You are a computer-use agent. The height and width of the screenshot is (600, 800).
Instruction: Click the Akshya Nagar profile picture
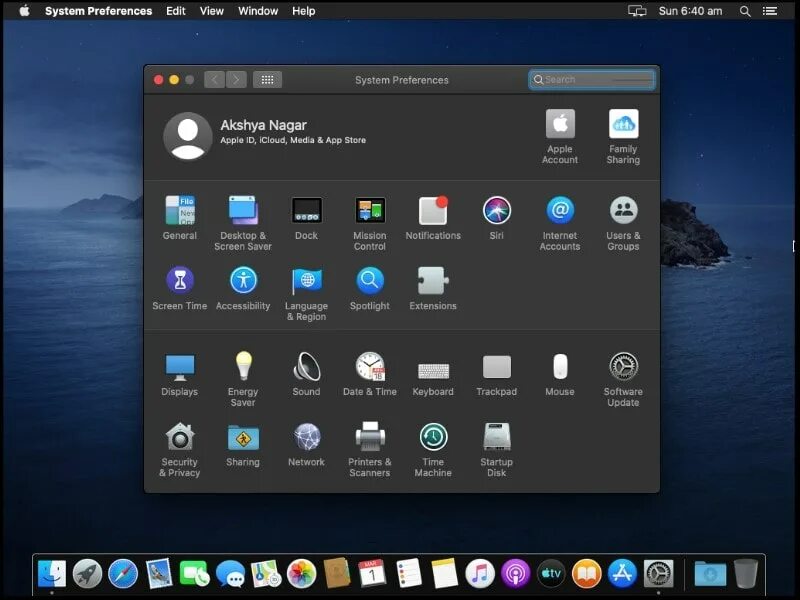click(x=187, y=136)
